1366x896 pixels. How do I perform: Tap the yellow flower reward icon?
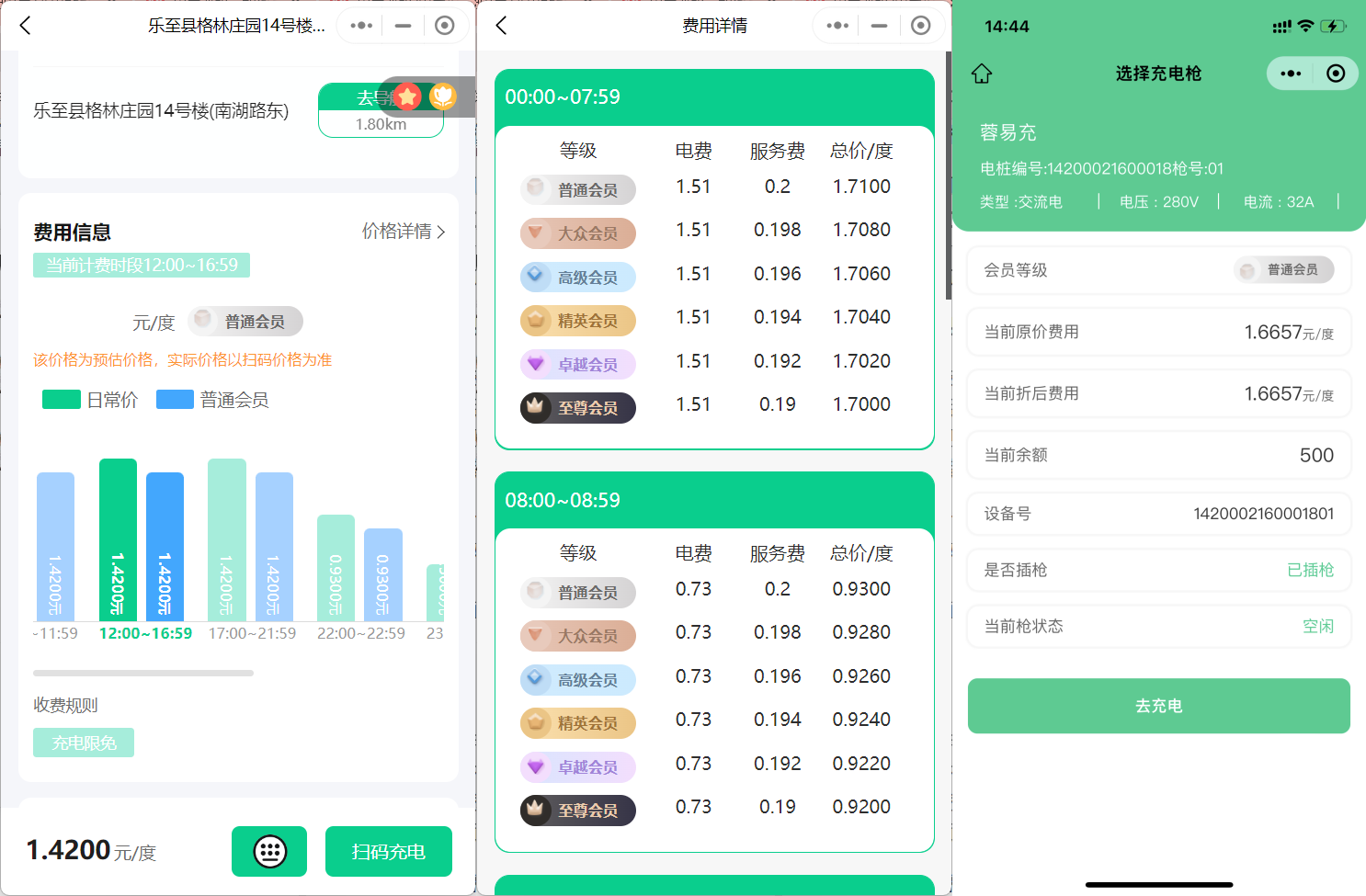pyautogui.click(x=443, y=96)
